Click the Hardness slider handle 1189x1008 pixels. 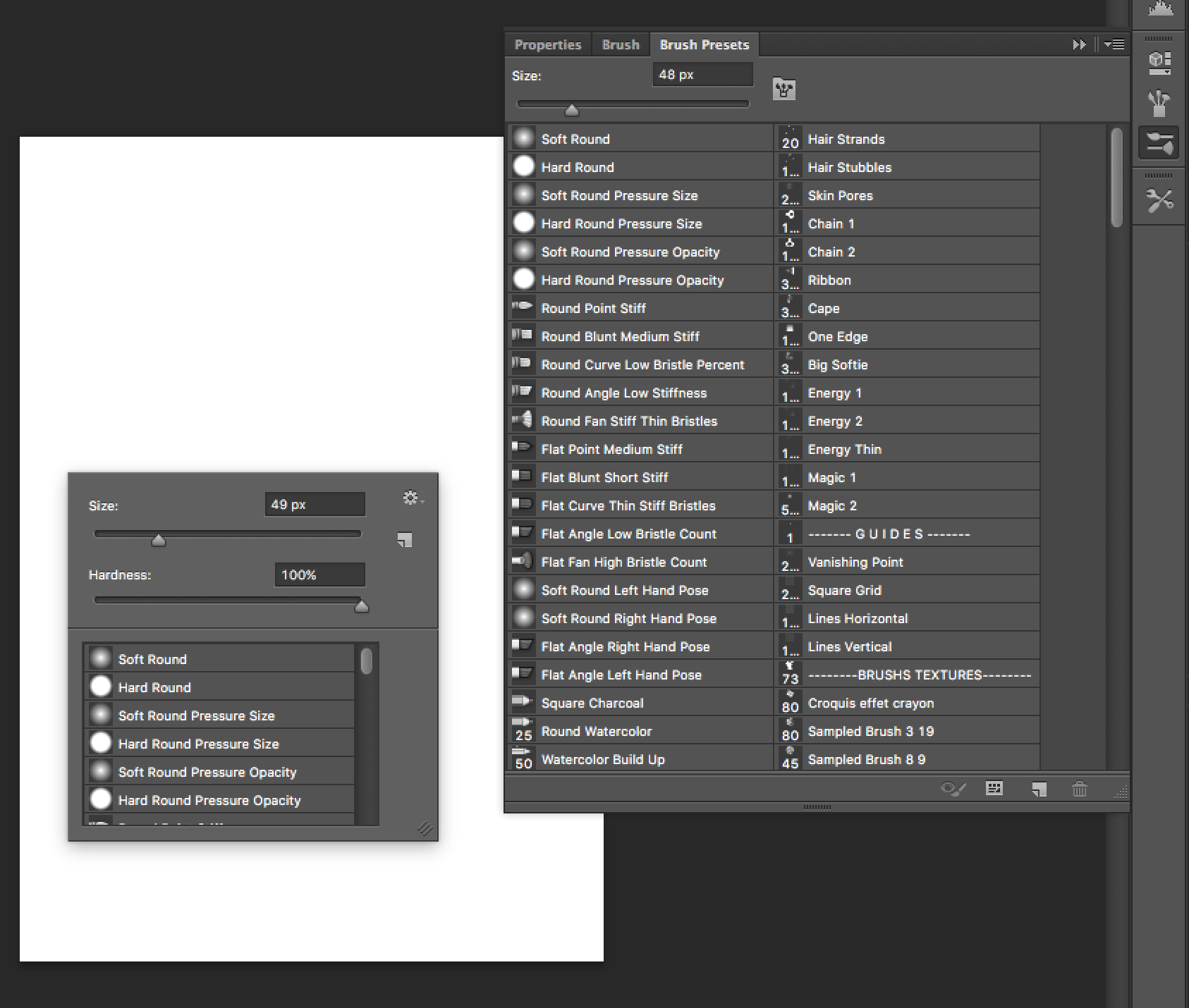(x=362, y=606)
